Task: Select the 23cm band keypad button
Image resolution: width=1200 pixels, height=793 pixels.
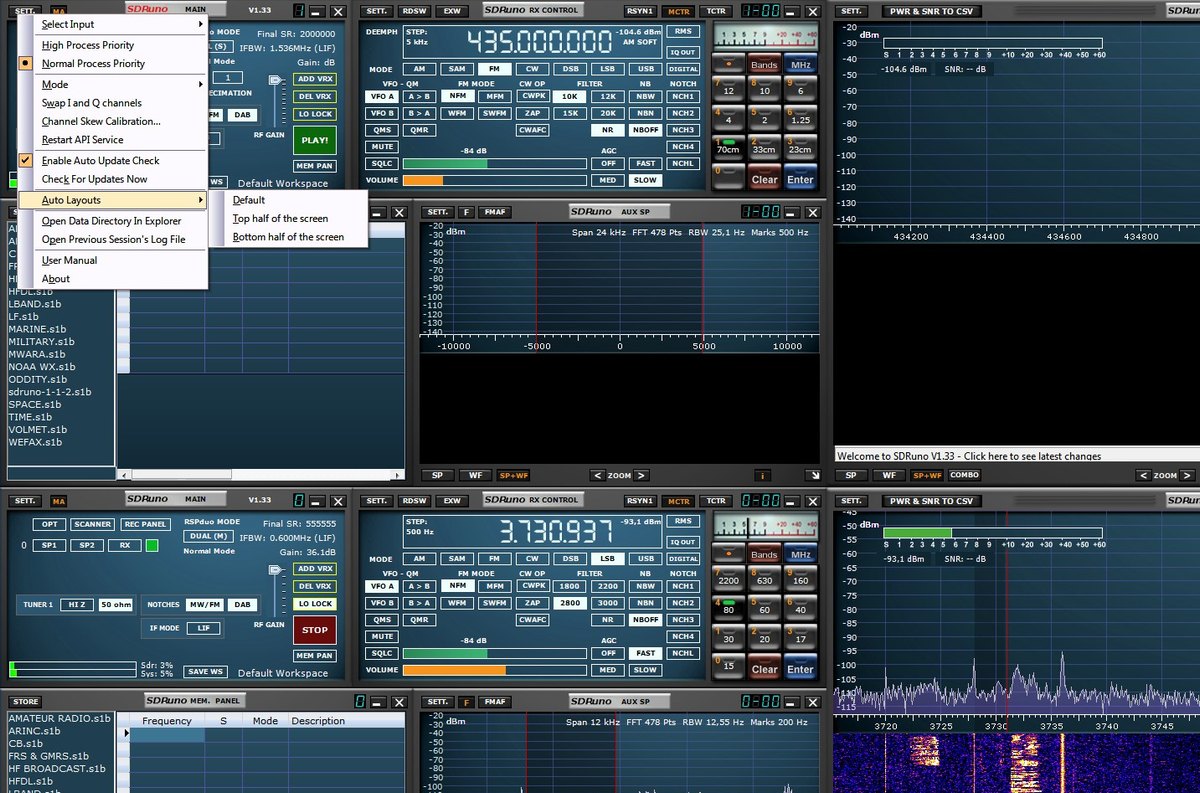Action: pyautogui.click(x=800, y=148)
